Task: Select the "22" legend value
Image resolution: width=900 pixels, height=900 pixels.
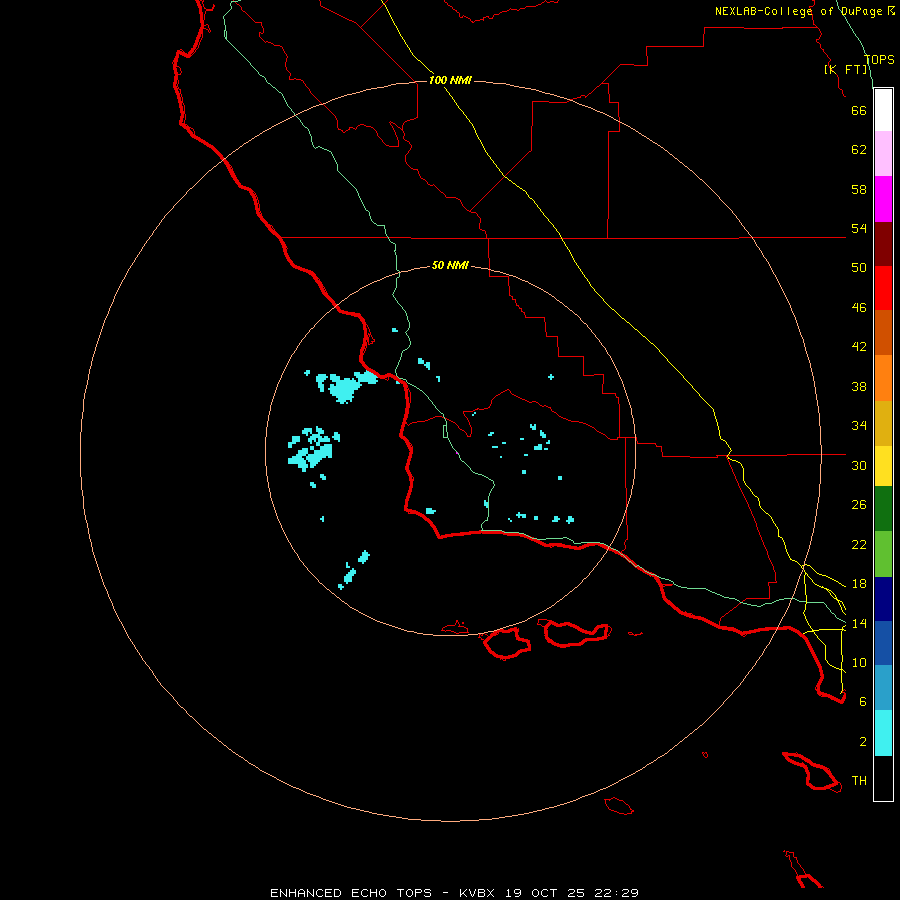Action: [x=859, y=545]
